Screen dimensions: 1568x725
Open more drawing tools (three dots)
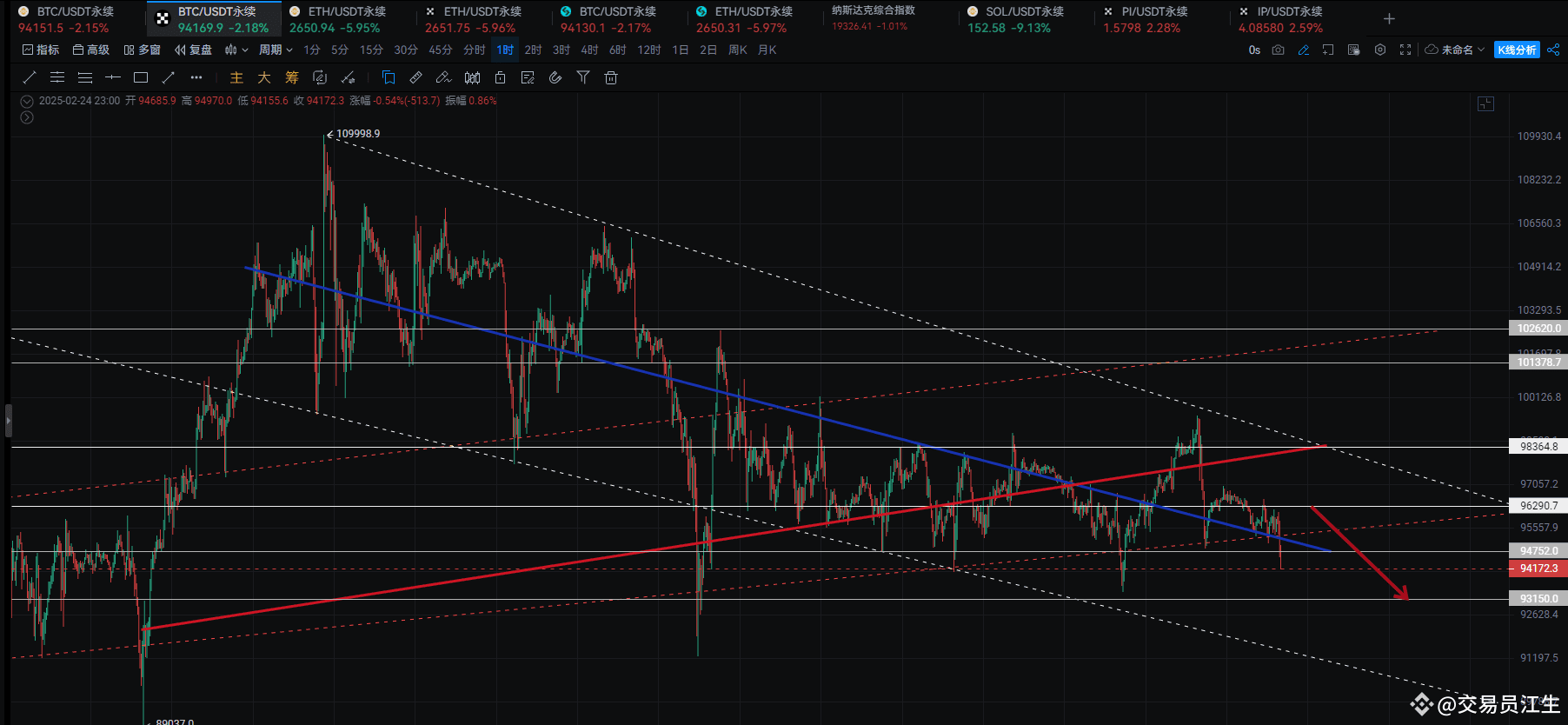196,77
